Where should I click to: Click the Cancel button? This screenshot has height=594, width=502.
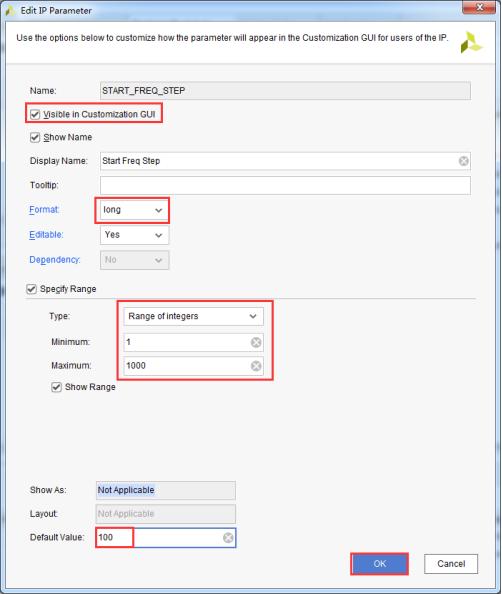coord(451,564)
